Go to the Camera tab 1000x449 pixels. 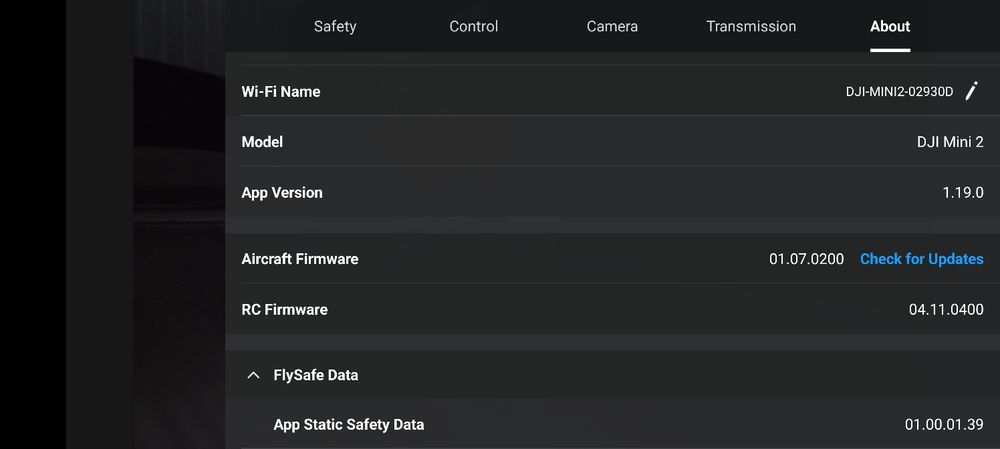point(612,26)
